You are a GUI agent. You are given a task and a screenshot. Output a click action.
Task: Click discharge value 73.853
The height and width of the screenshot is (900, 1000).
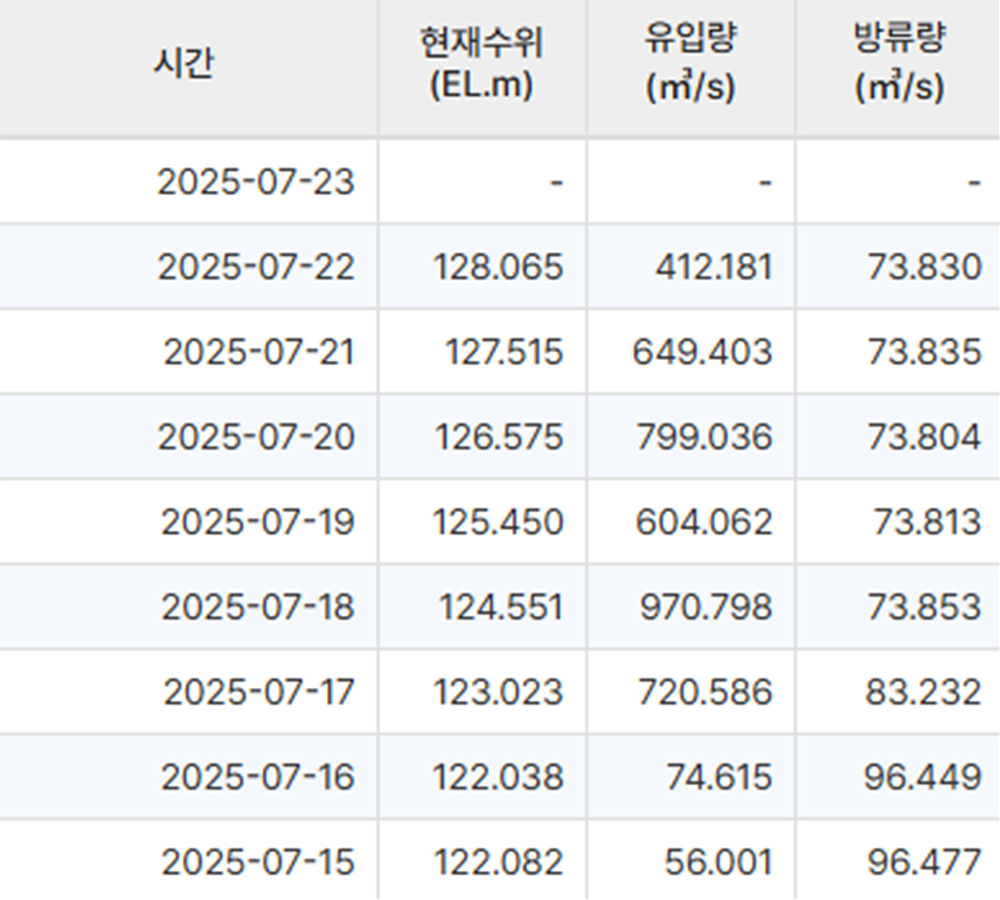(x=924, y=607)
